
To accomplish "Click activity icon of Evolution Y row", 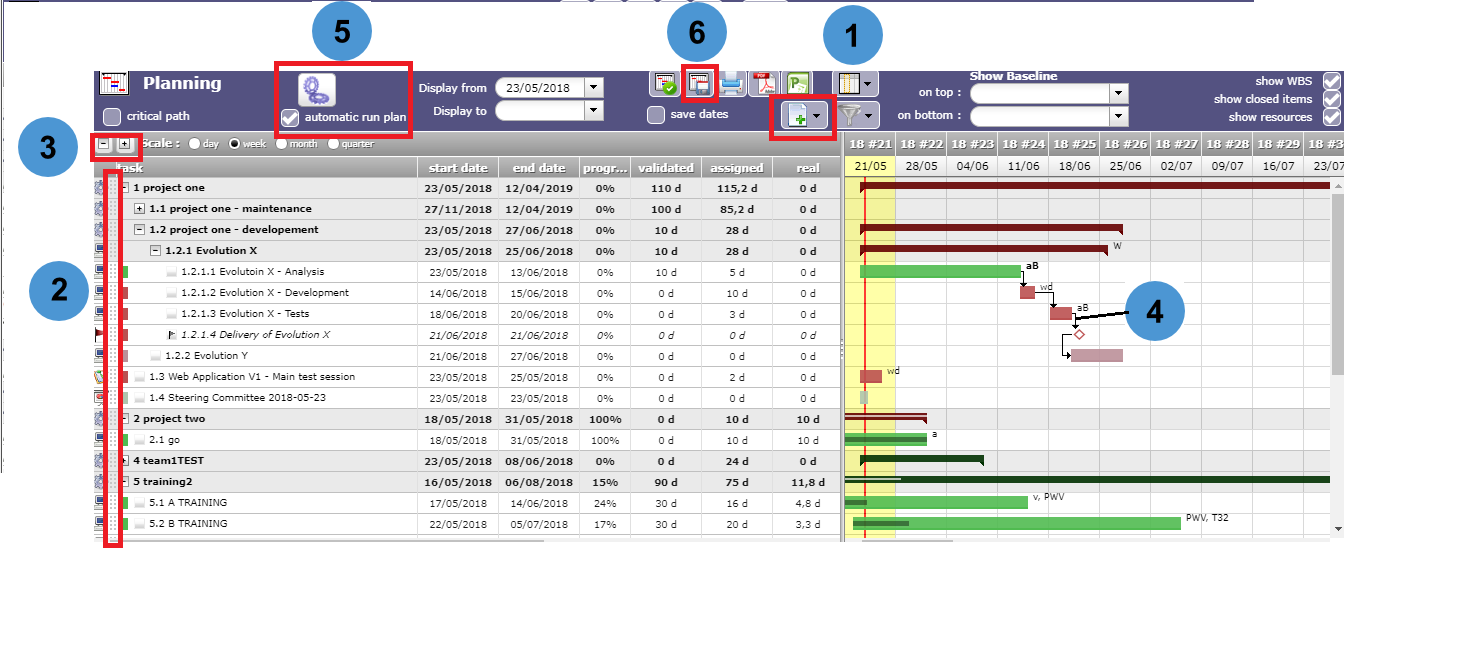I will 100,356.
